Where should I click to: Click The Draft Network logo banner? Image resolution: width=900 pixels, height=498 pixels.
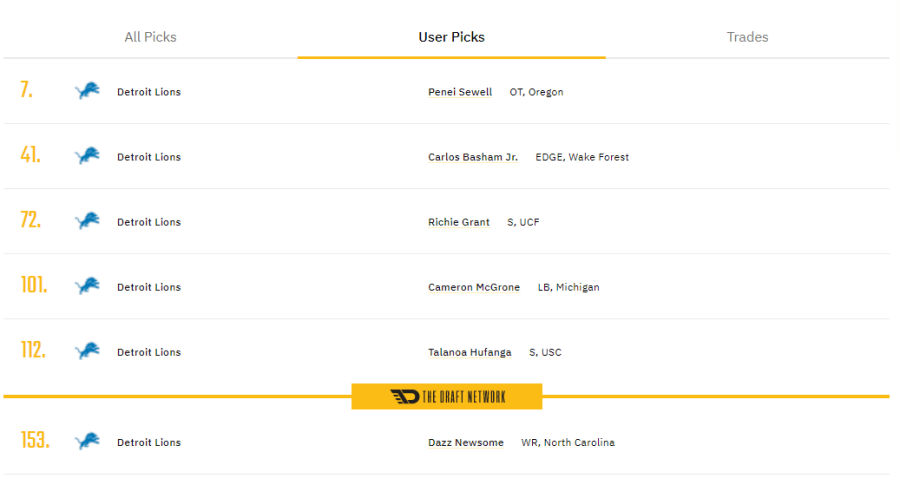pyautogui.click(x=447, y=397)
